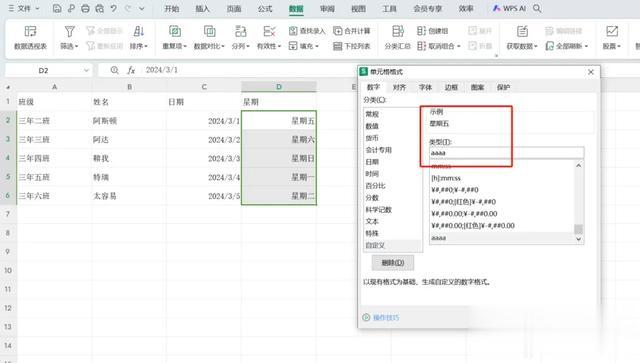Screen dimensions: 640x363
Task: Switch to the 图案 pattern tab in dialog
Action: [478, 87]
